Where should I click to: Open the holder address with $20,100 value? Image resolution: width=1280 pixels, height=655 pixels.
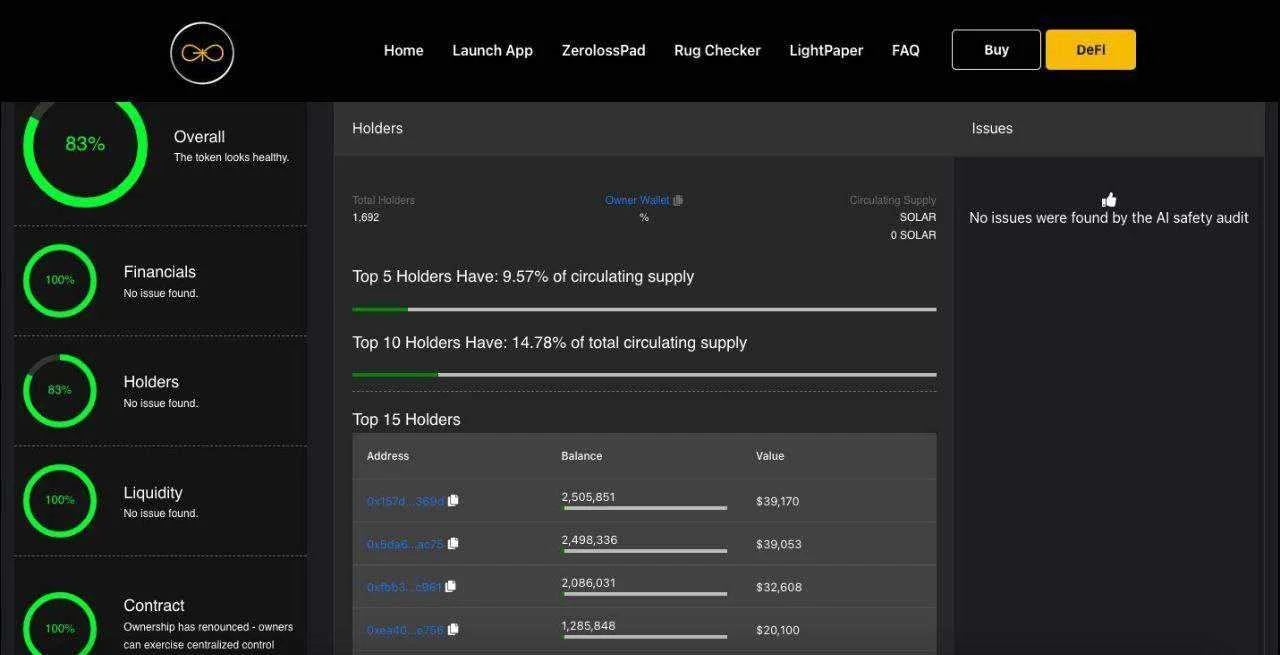(x=405, y=630)
